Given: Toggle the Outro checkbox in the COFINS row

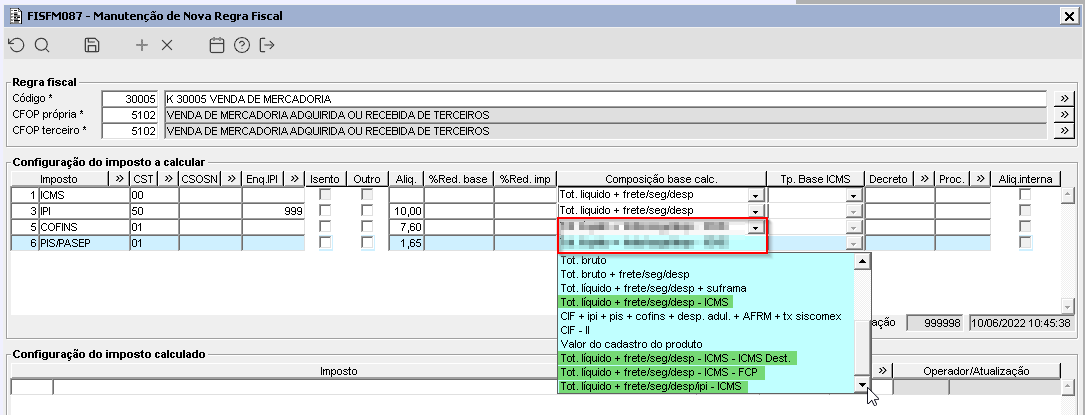Looking at the screenshot, I should pos(367,227).
